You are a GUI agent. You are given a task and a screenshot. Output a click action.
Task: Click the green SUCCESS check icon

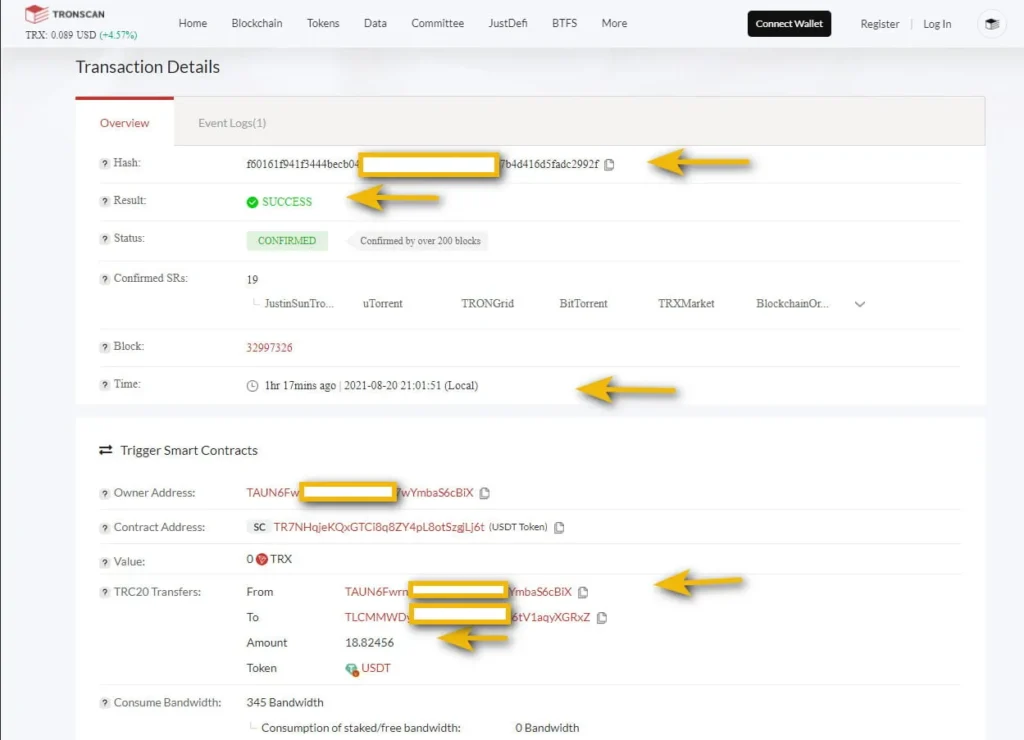[x=252, y=202]
